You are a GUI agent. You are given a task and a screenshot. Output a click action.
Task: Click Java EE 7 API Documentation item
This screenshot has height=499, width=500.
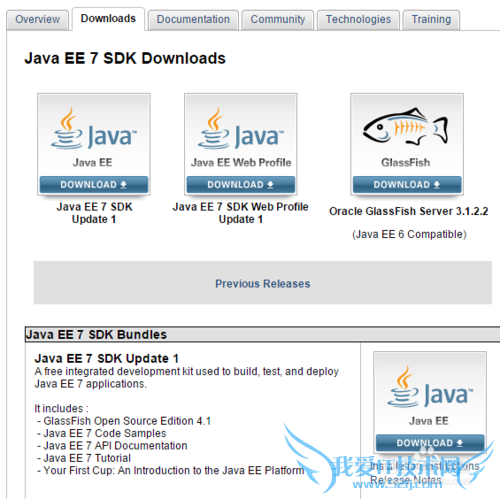(x=115, y=446)
